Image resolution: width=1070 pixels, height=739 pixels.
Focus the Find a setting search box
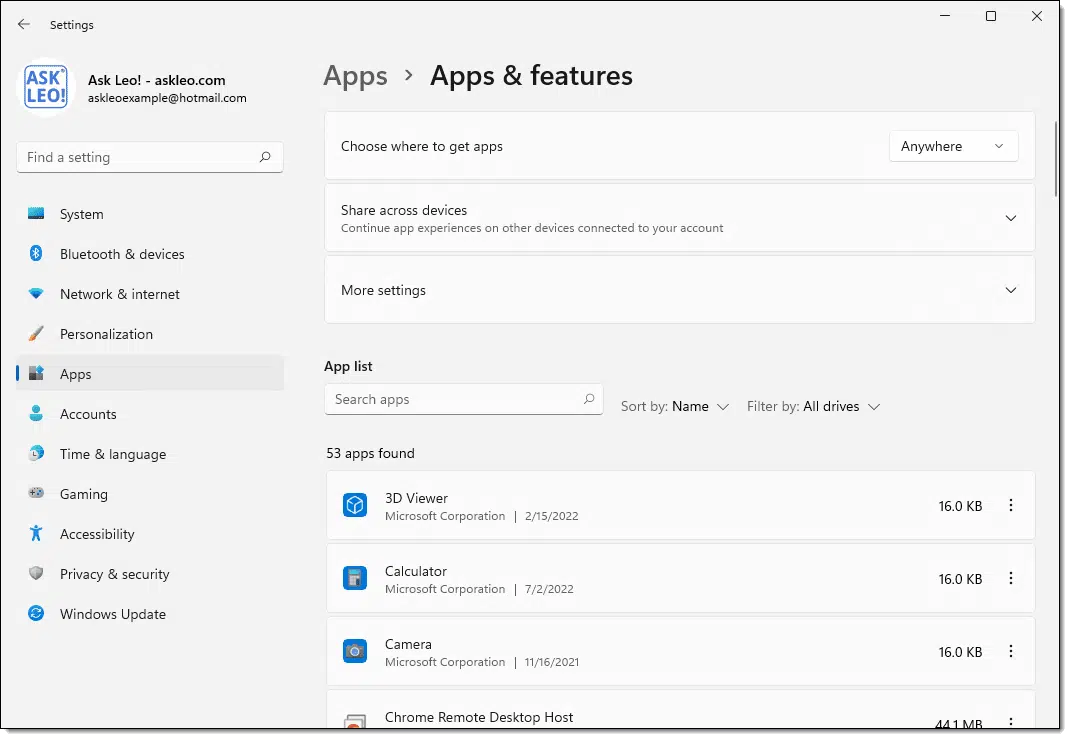click(x=150, y=158)
